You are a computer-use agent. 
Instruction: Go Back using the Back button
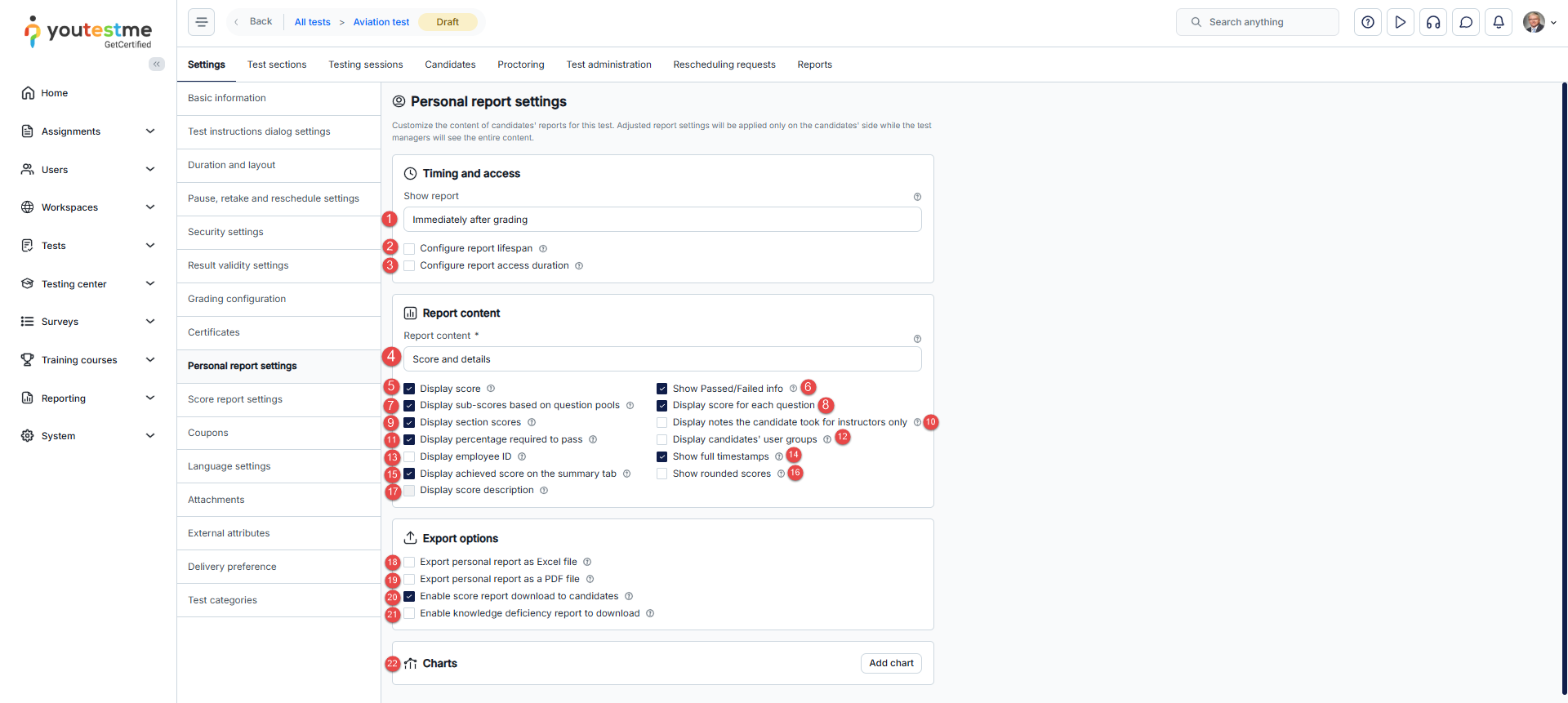click(x=253, y=22)
